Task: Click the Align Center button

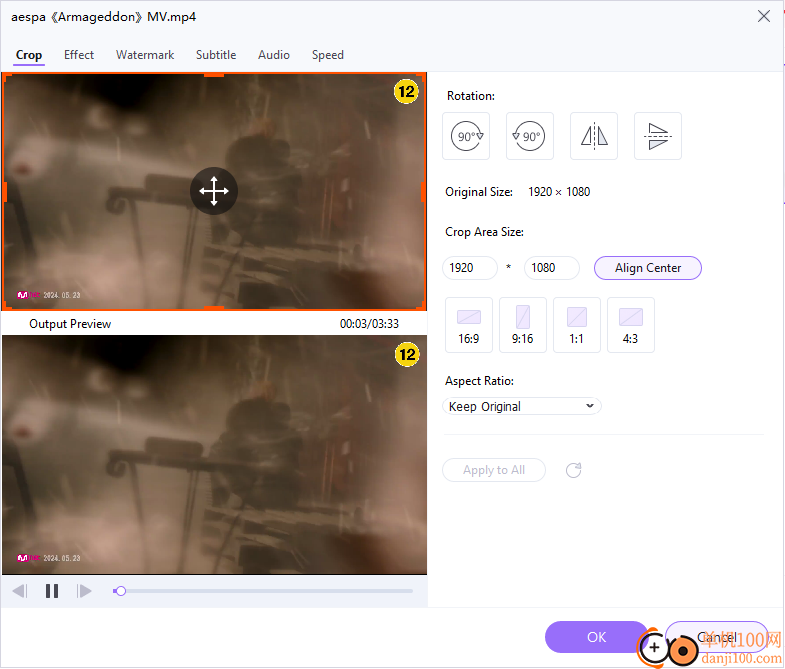Action: click(648, 268)
